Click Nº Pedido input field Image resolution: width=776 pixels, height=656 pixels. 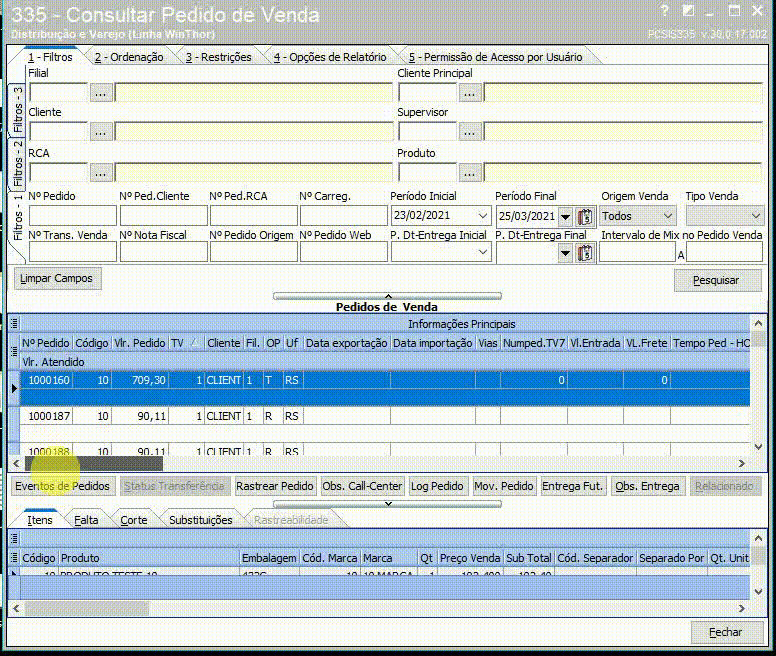[x=73, y=216]
